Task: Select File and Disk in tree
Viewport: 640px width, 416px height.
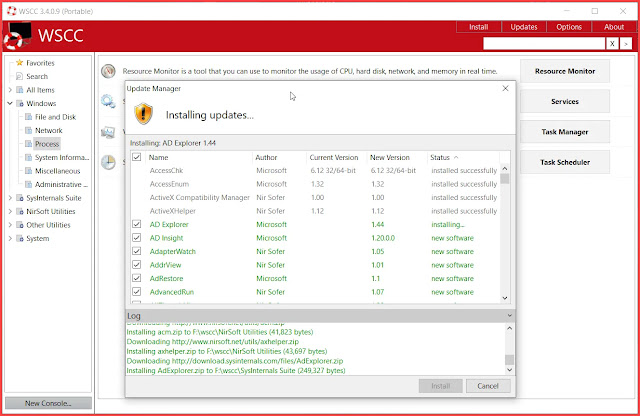Action: point(55,117)
